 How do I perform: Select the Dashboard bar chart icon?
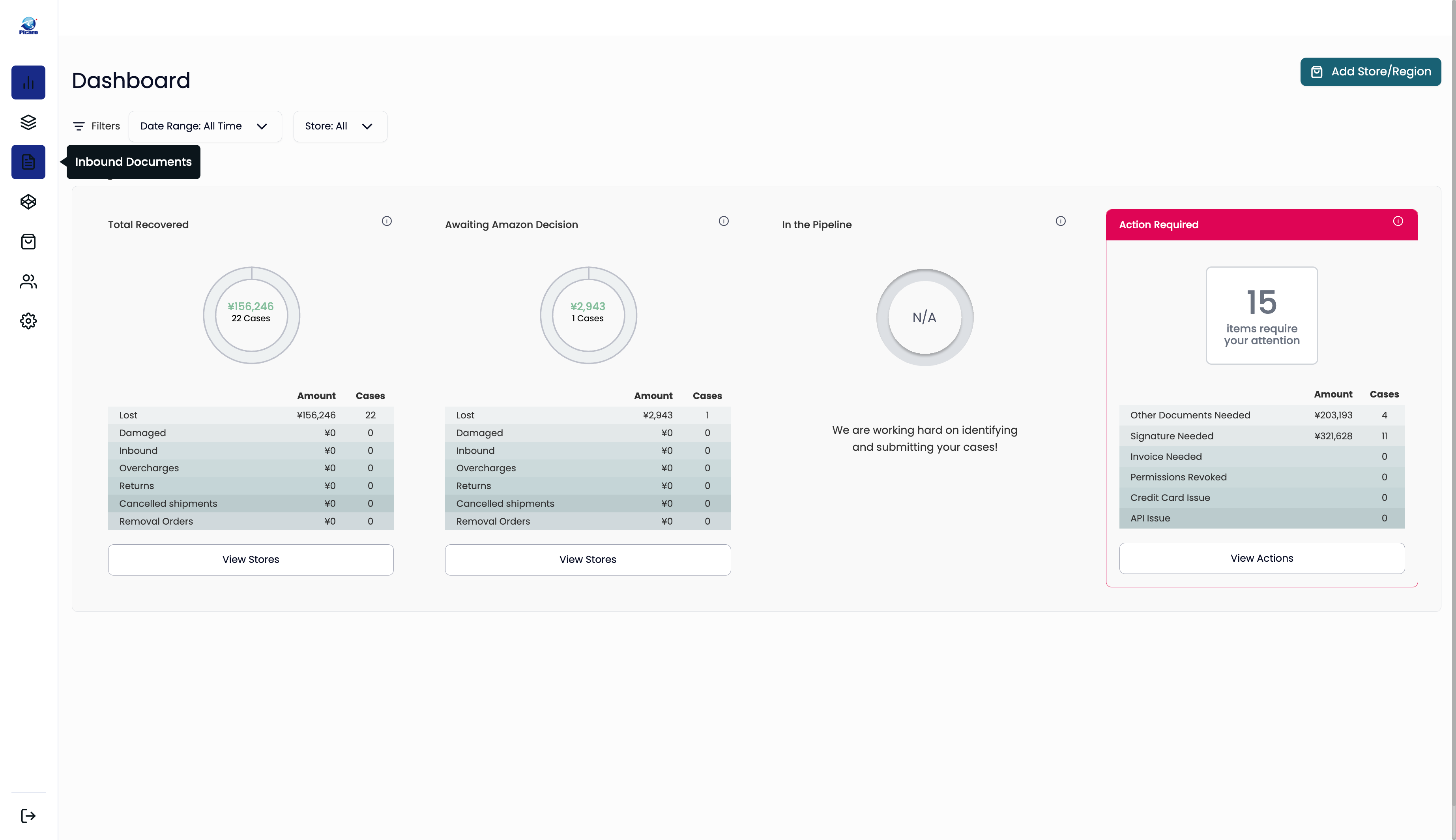[28, 82]
